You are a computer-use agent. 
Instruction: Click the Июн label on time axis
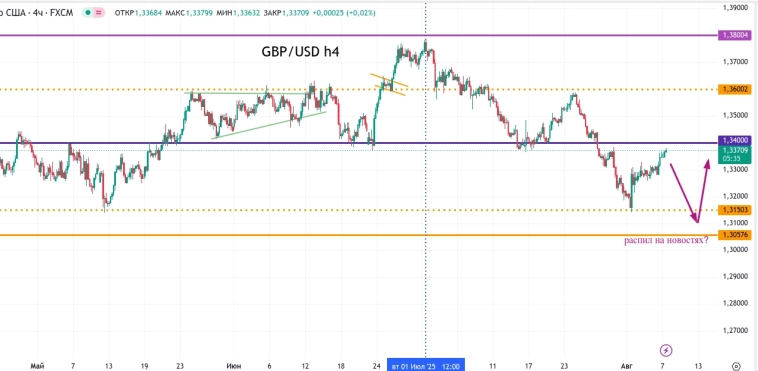coord(233,366)
